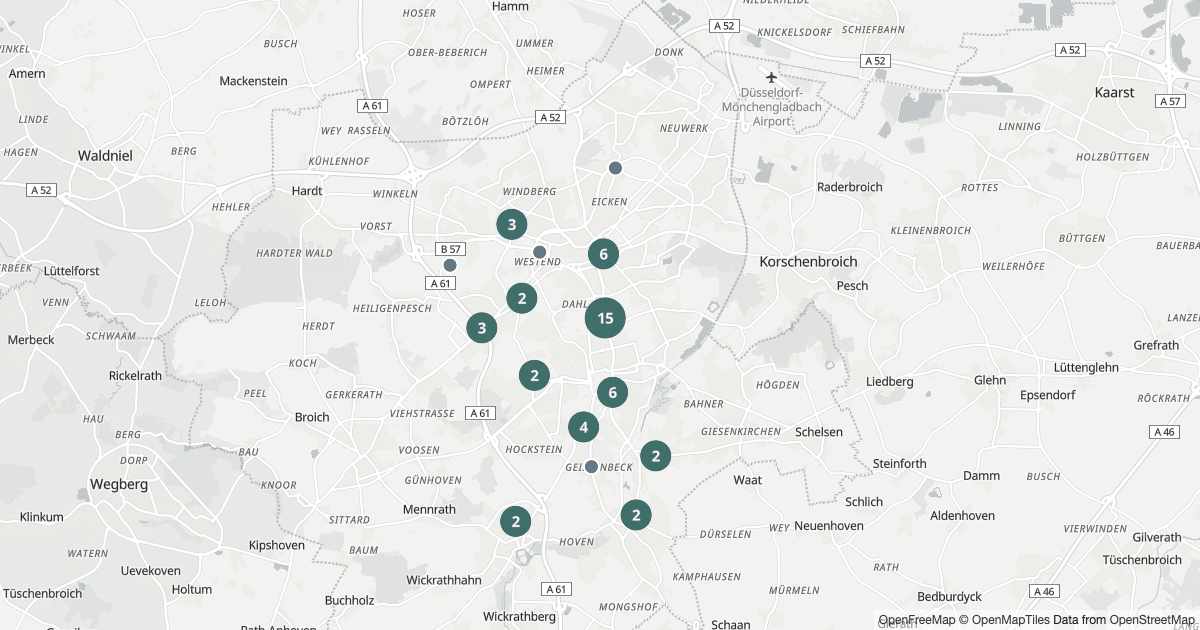The height and width of the screenshot is (630, 1200).
Task: Open the cluster marker showing 15
Action: click(x=605, y=319)
